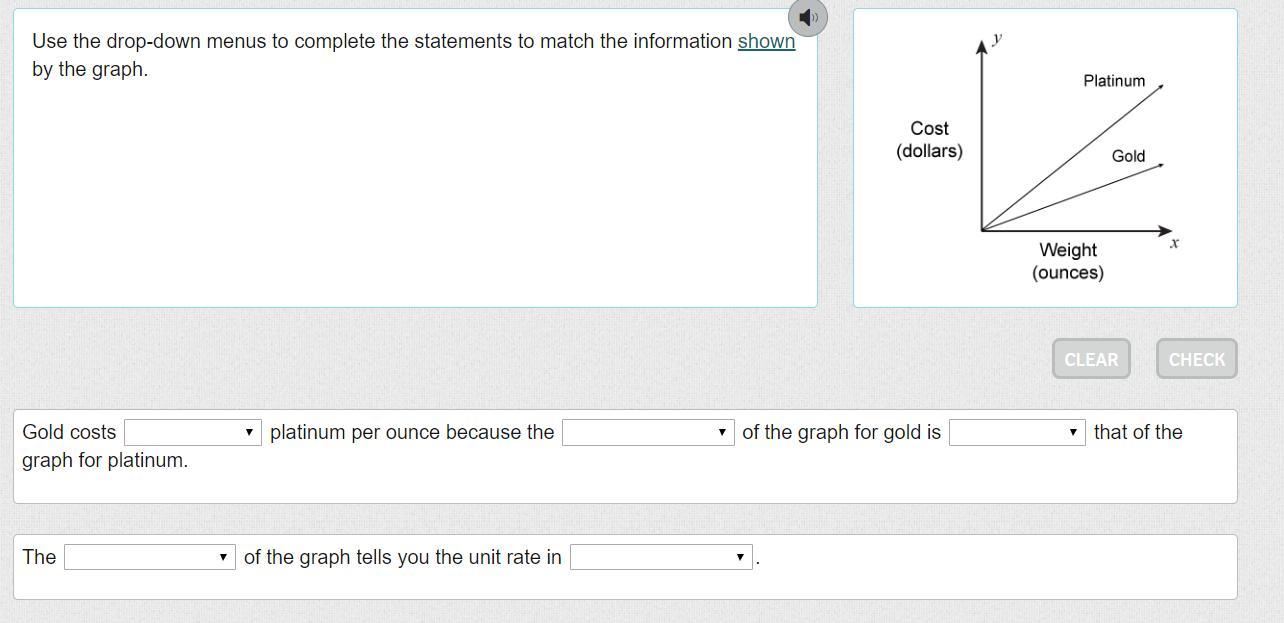Play the audio read-aloud speaker icon

808,17
